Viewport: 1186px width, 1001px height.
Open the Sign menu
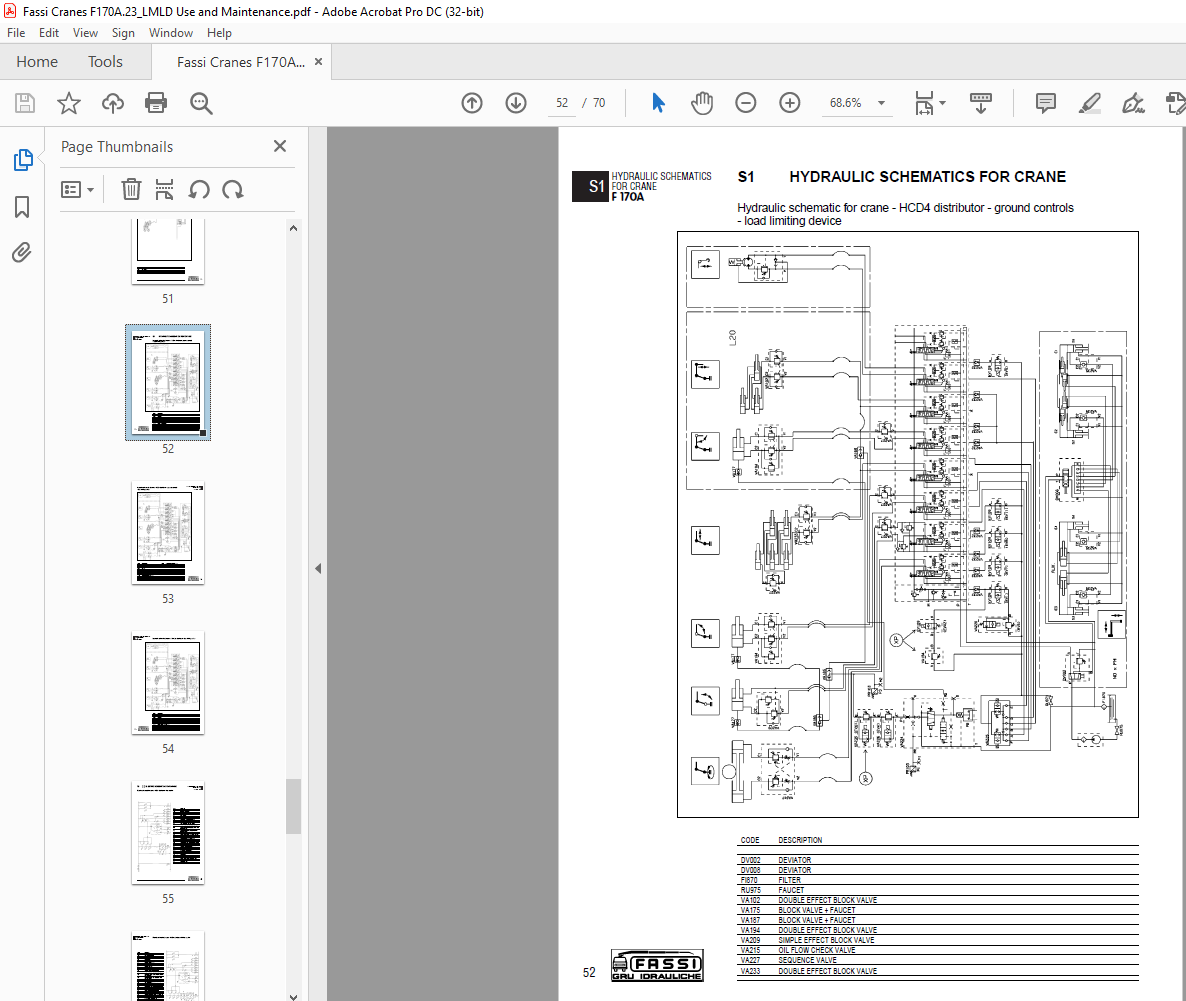pyautogui.click(x=123, y=33)
